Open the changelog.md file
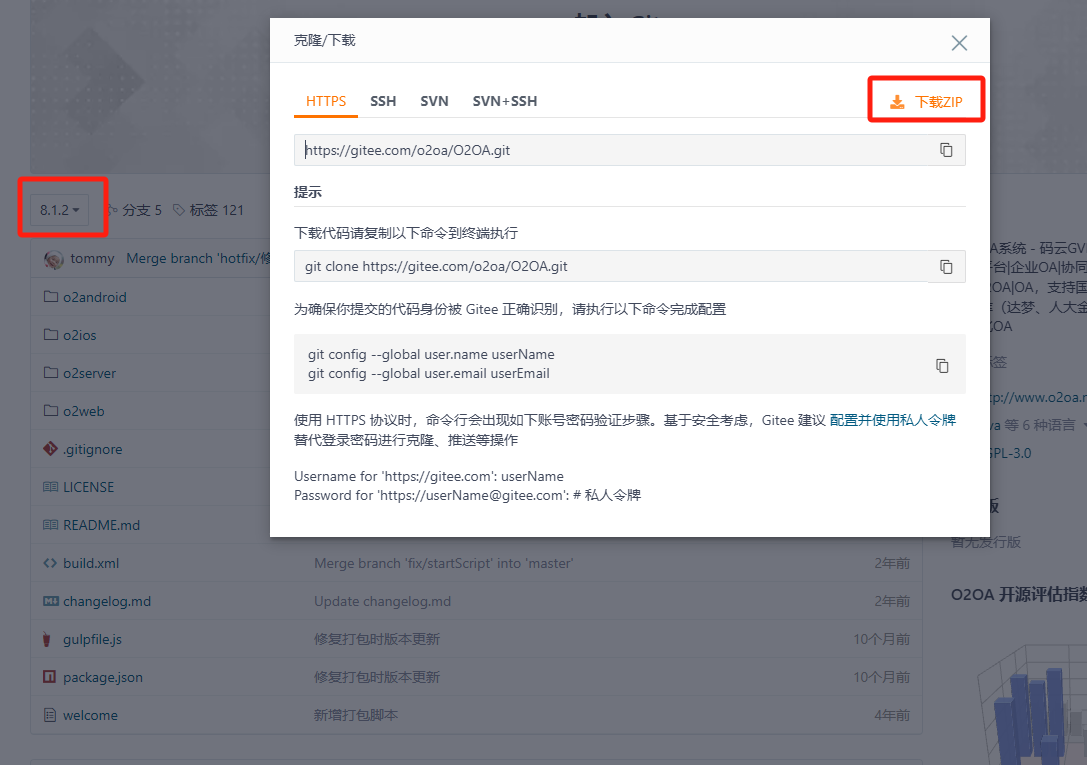 pos(107,601)
